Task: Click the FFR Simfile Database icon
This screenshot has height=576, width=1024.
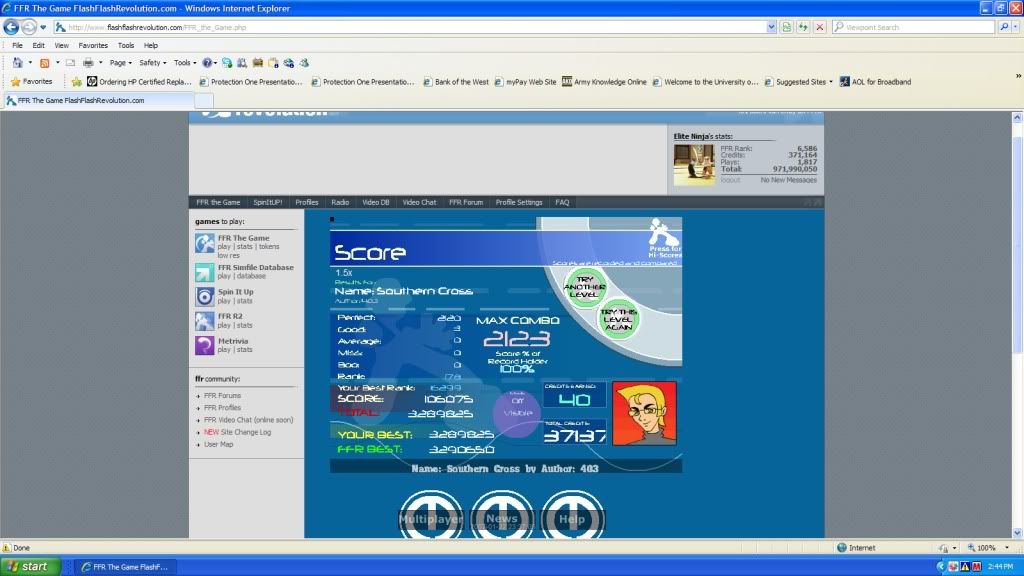Action: tap(204, 272)
